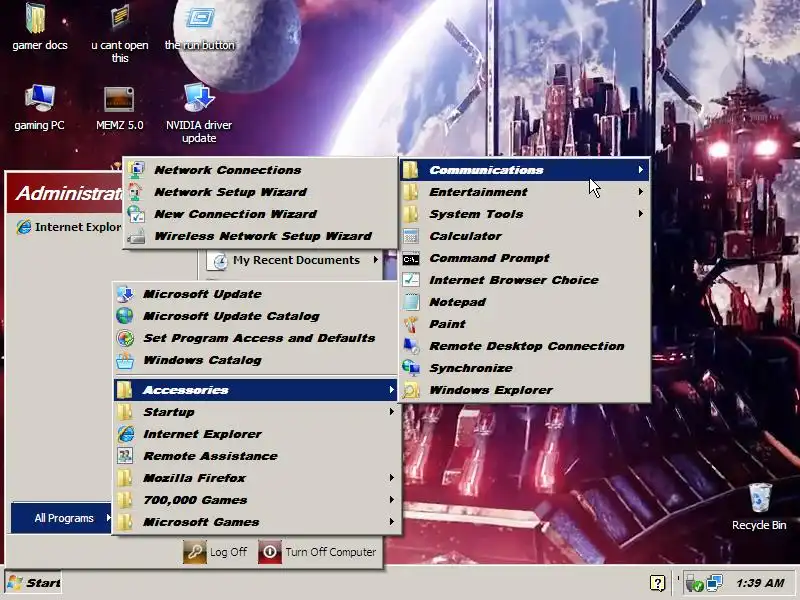
Task: Click the 1:39 AM clock
Action: tap(760, 583)
